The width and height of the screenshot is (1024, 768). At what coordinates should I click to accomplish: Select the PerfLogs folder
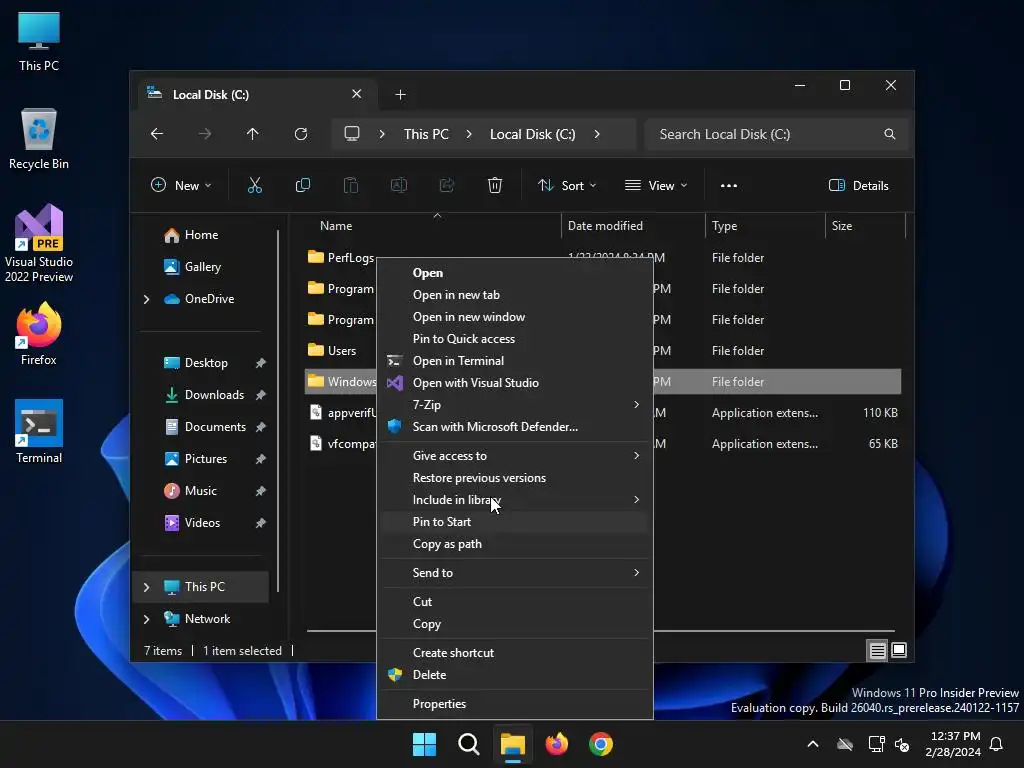340,258
